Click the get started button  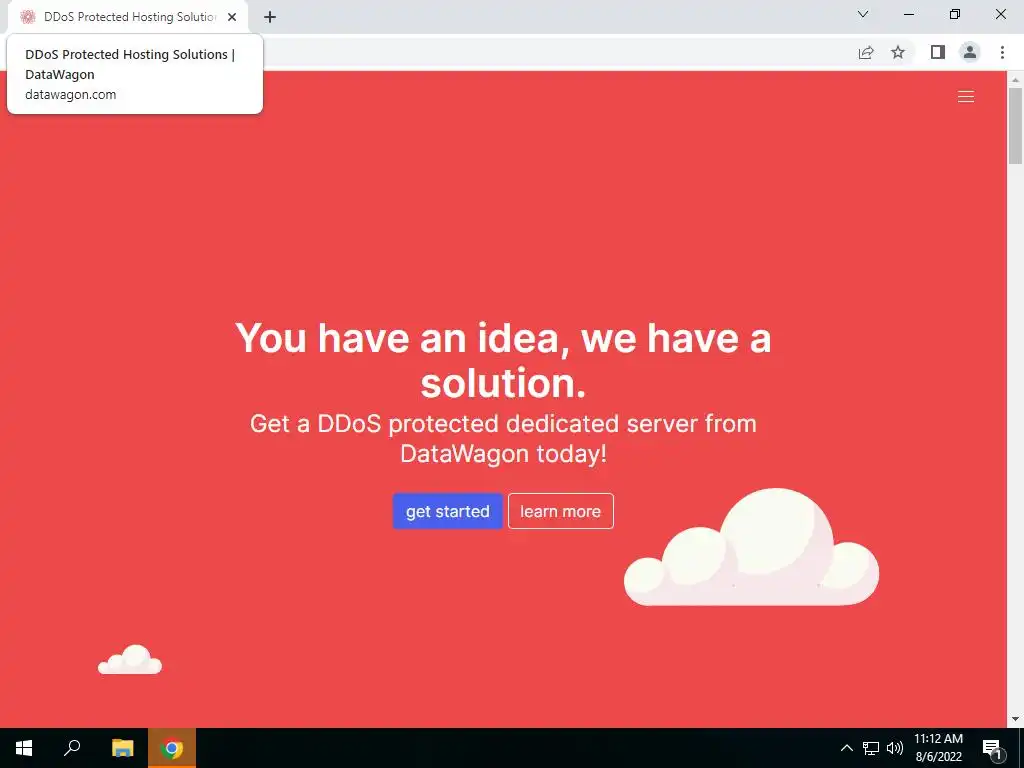[x=447, y=511]
